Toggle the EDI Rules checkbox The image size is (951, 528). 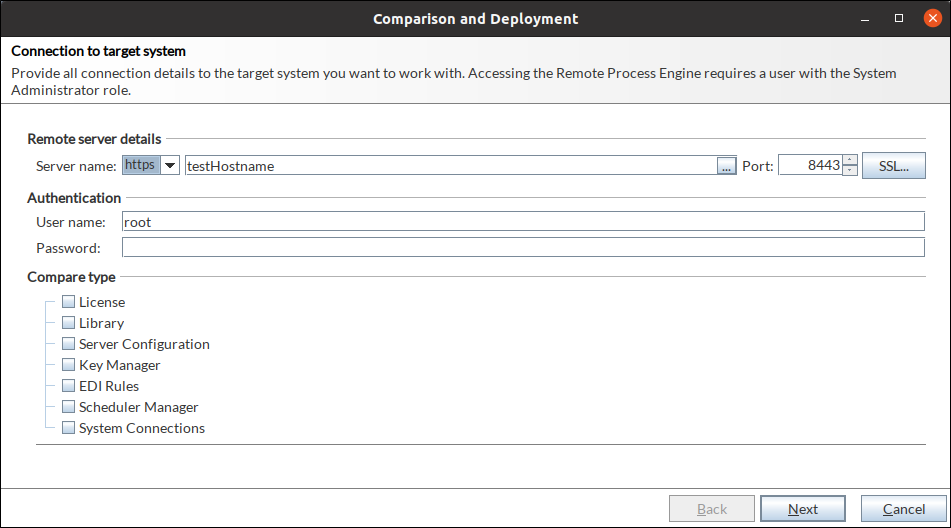(x=69, y=386)
